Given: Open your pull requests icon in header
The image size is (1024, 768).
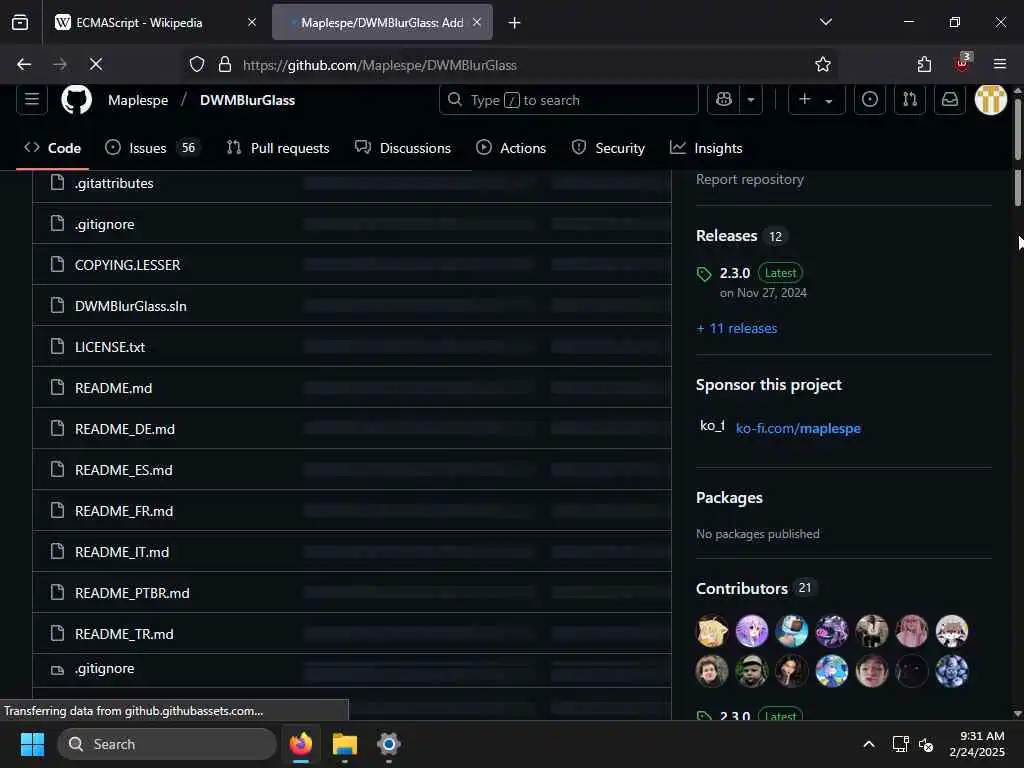Looking at the screenshot, I should (910, 99).
